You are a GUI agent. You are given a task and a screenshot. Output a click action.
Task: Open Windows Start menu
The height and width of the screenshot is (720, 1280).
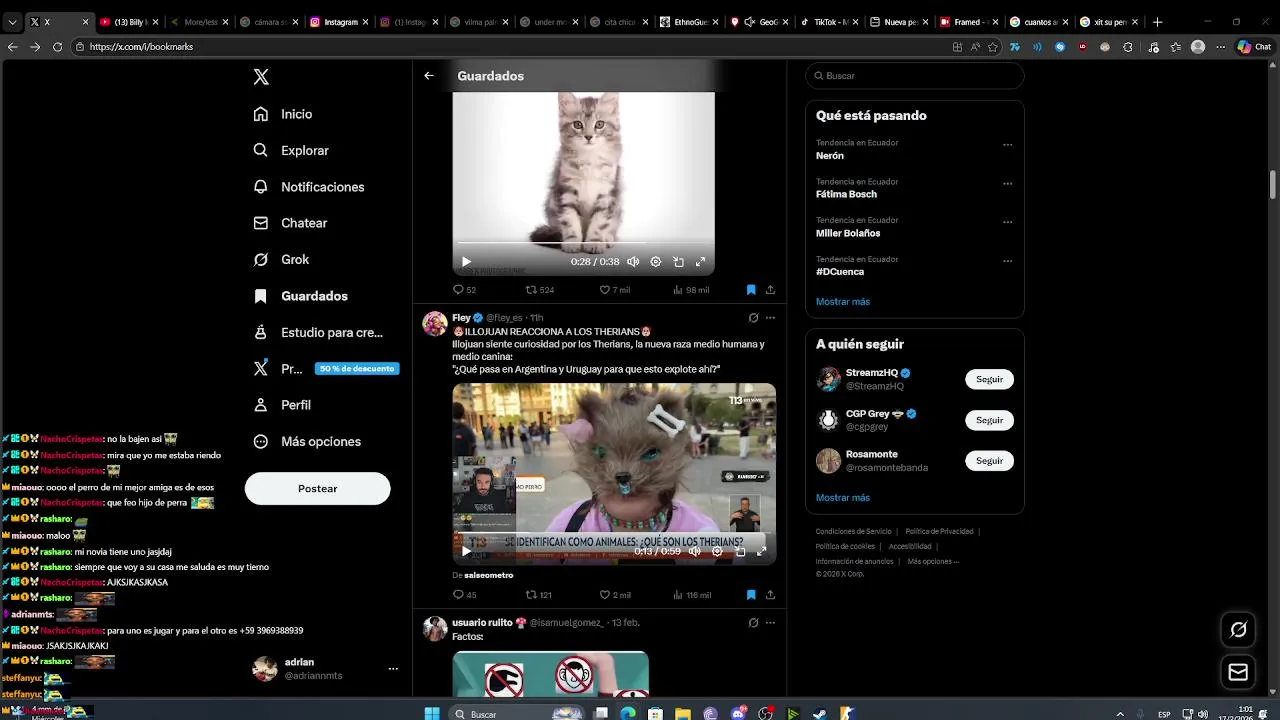[432, 713]
